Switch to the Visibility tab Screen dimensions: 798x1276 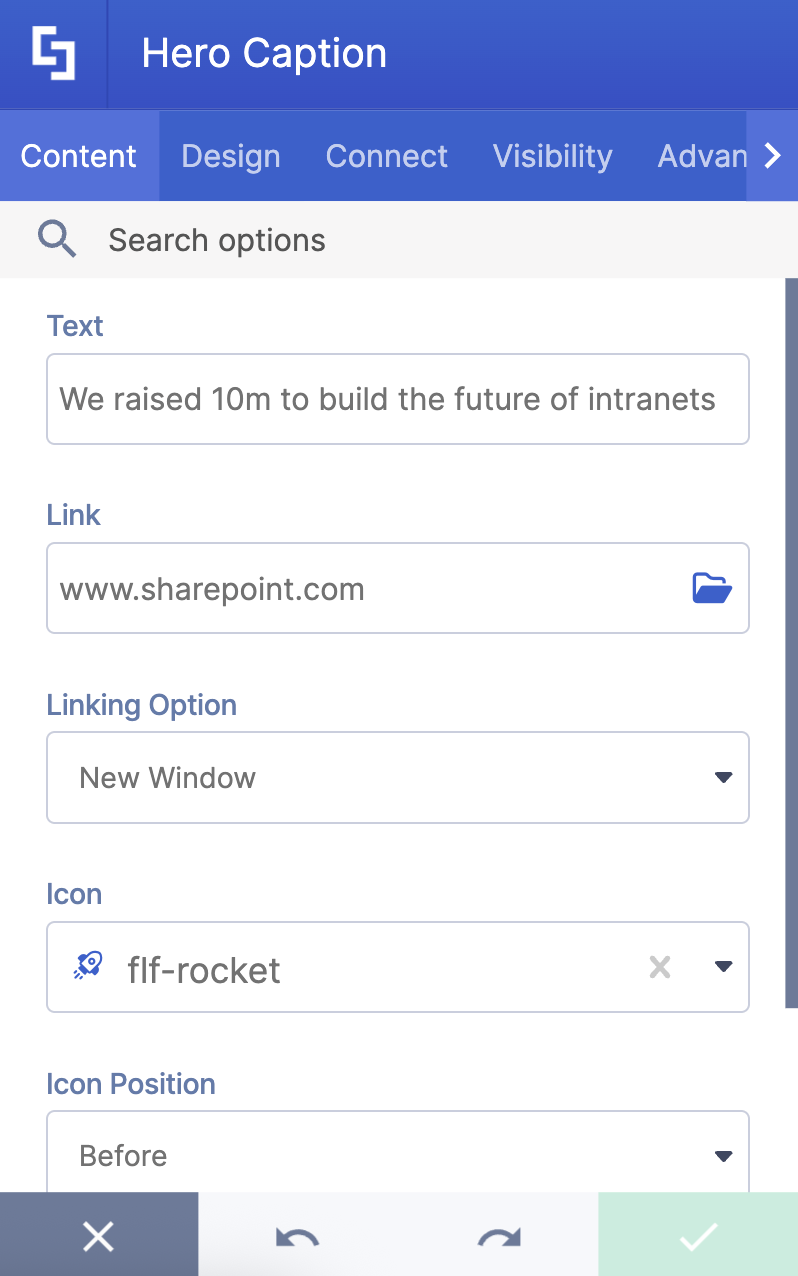tap(552, 155)
